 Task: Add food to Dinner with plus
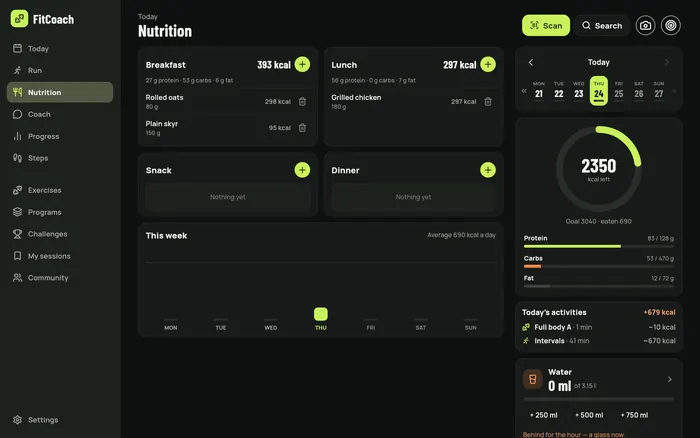[x=488, y=170]
